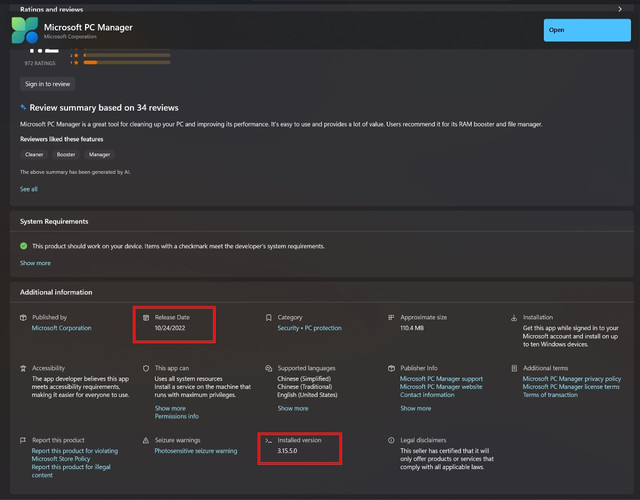Click the Installed version terminal icon

(x=269, y=440)
